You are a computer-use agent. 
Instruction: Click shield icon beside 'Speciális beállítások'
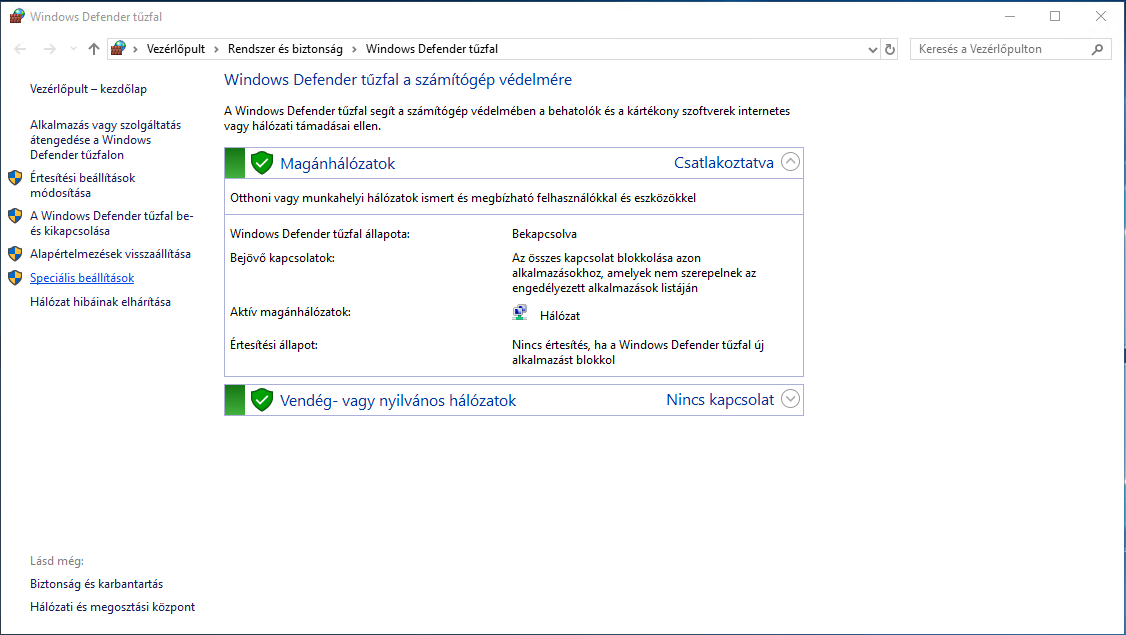[15, 278]
